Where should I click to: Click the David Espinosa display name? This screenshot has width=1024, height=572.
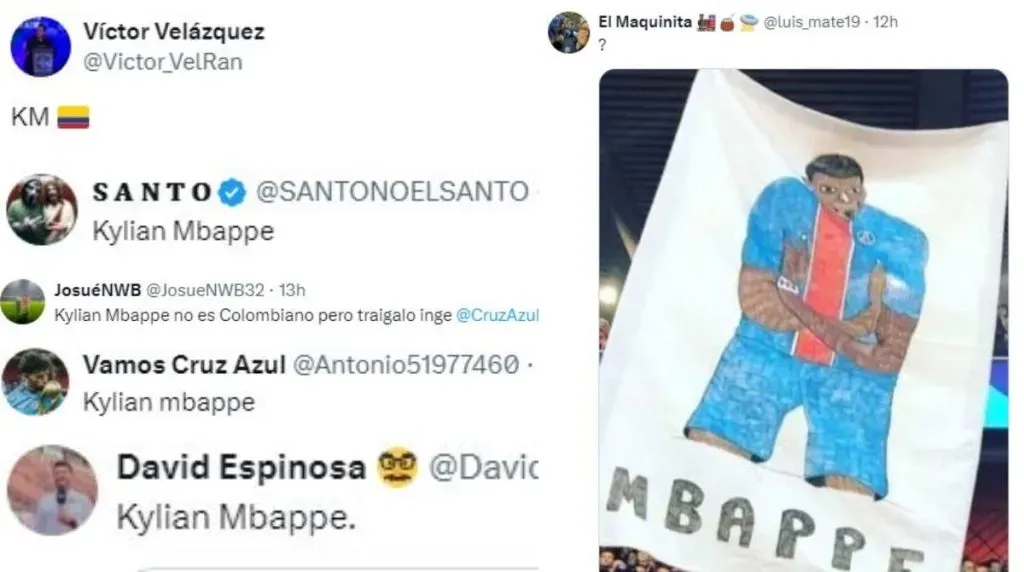pyautogui.click(x=241, y=468)
